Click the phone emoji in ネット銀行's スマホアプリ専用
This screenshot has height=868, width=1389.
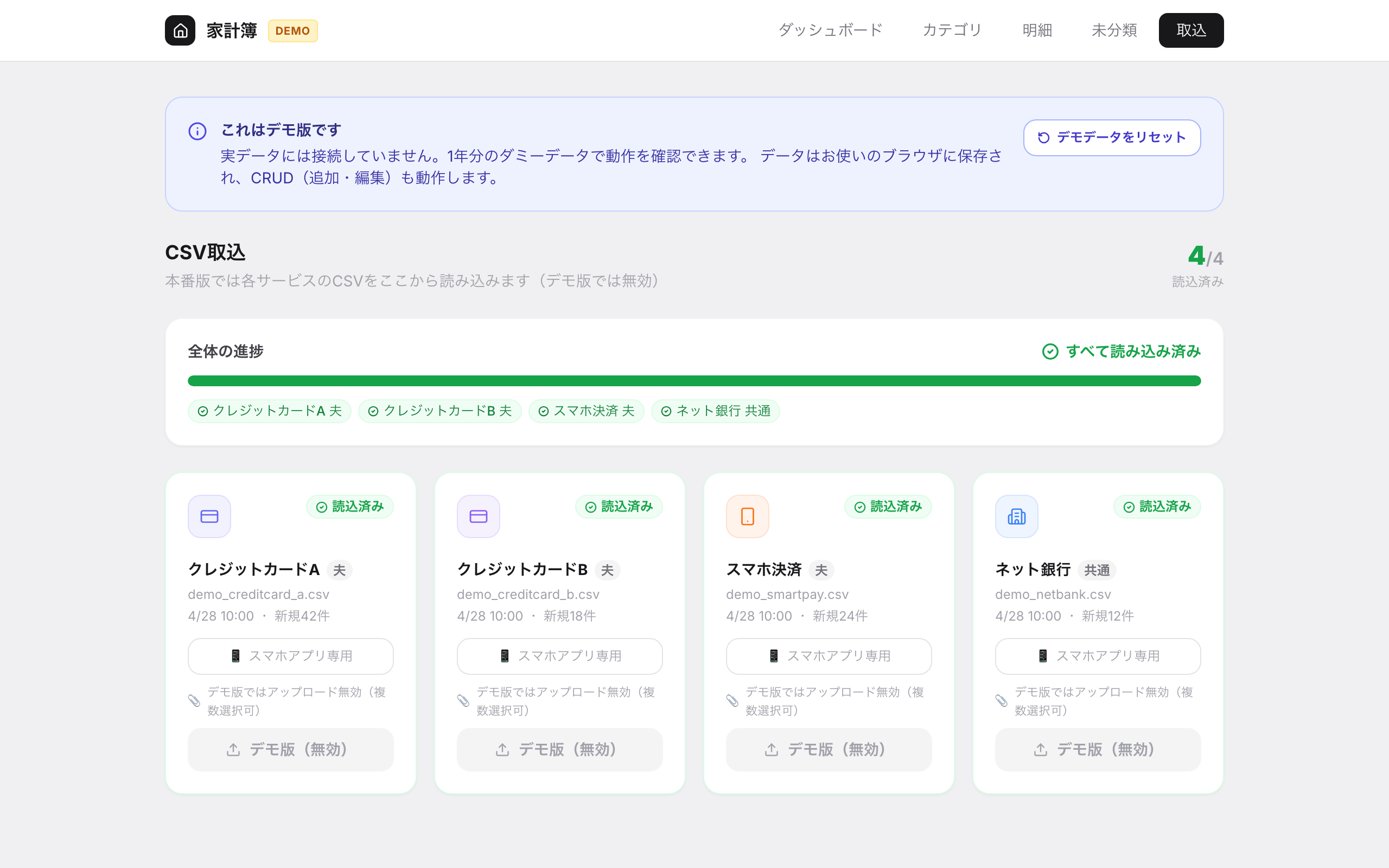[x=1043, y=656]
